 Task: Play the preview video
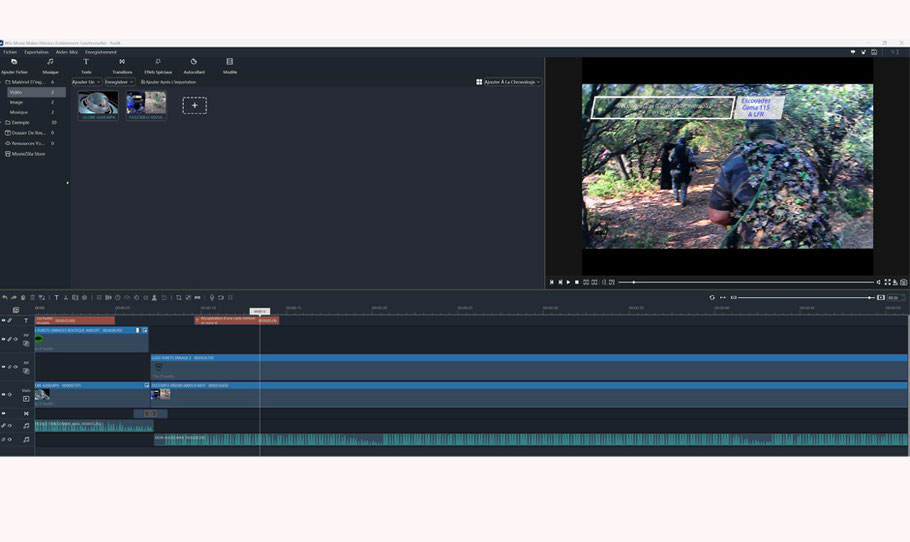(x=568, y=282)
